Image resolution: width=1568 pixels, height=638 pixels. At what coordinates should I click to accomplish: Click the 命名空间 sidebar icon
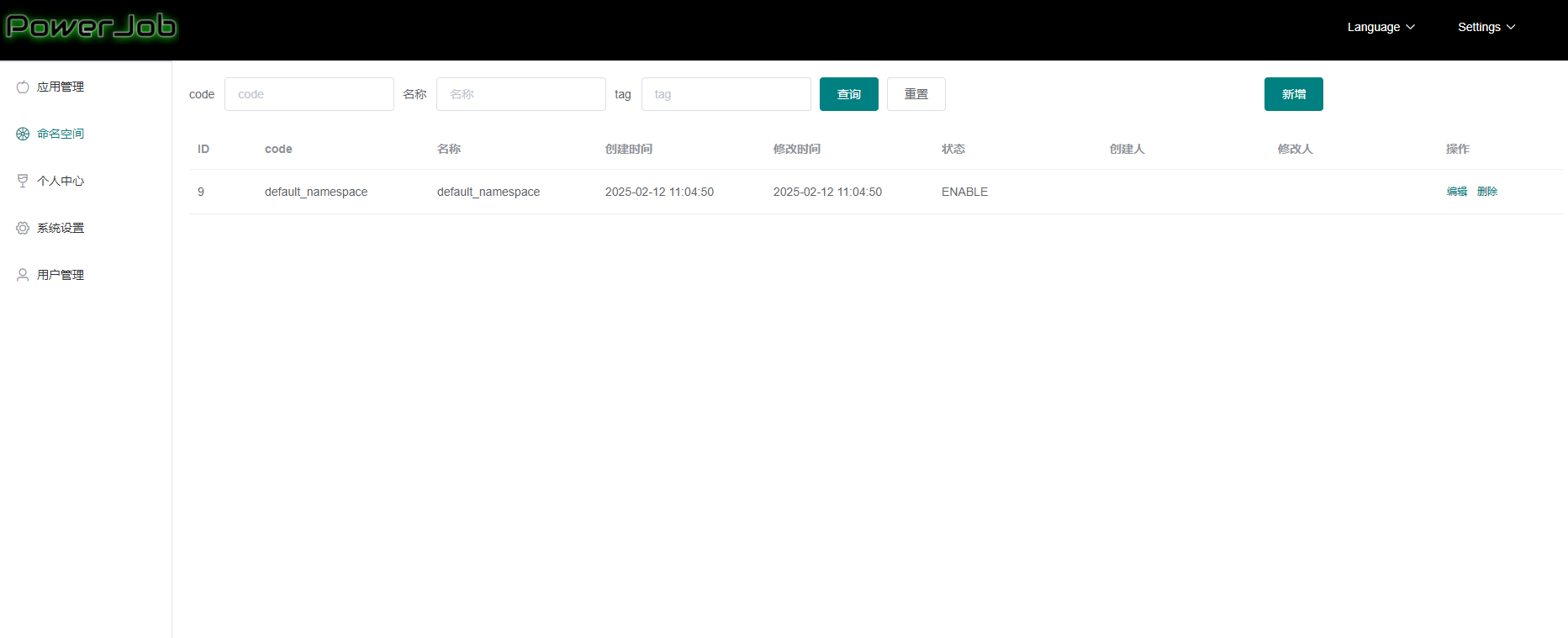(x=23, y=134)
